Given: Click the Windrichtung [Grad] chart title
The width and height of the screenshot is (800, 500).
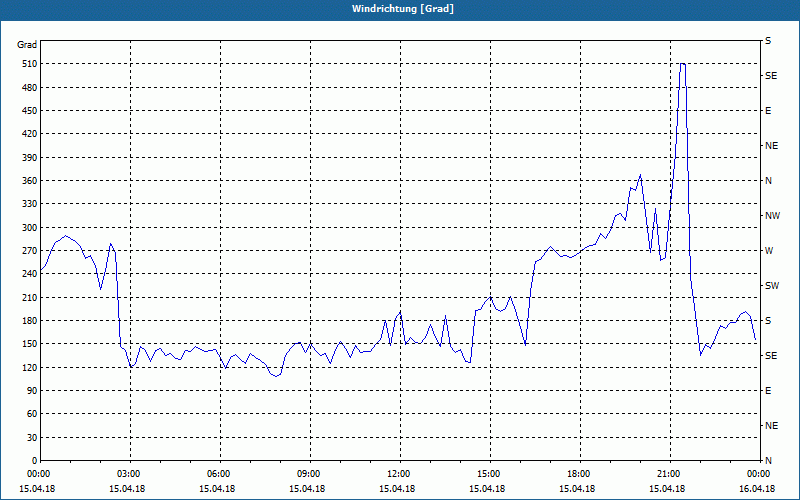Looking at the screenshot, I should [x=403, y=9].
